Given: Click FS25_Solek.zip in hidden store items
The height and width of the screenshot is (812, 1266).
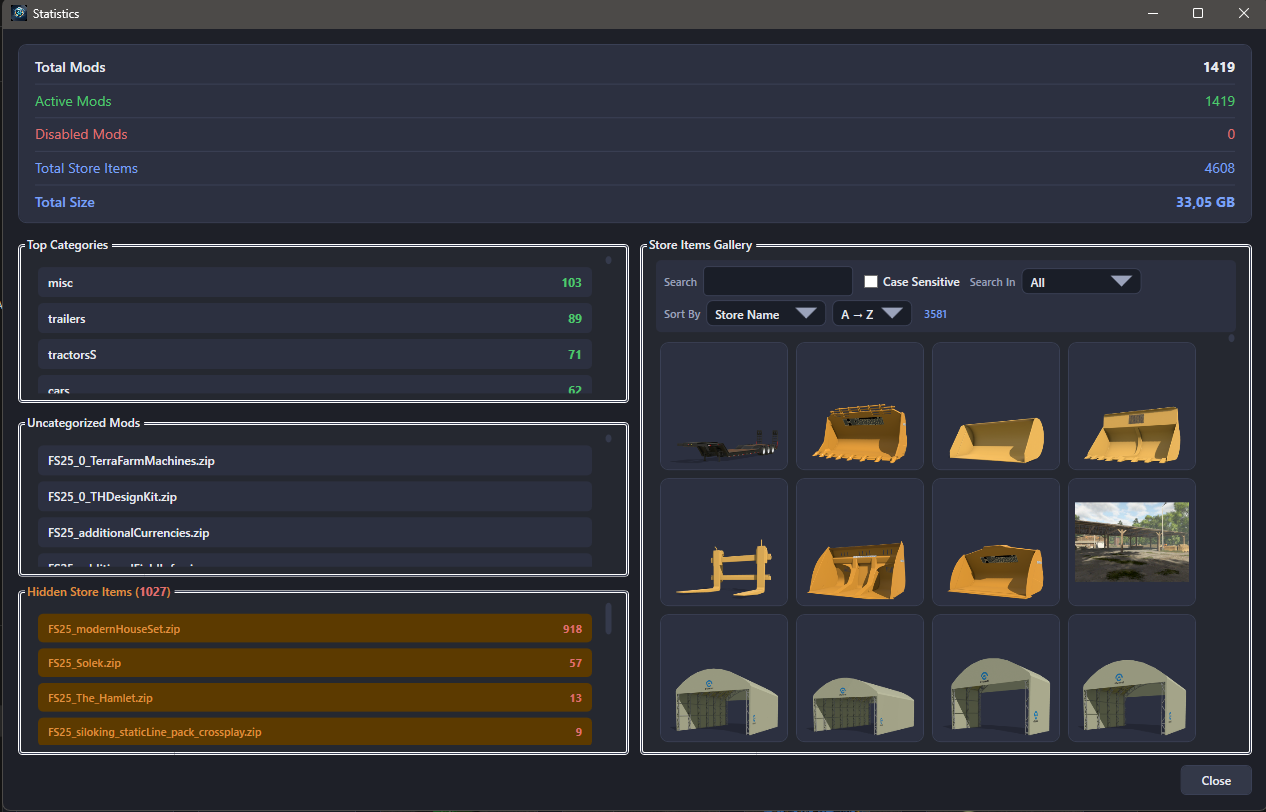Looking at the screenshot, I should click(315, 663).
